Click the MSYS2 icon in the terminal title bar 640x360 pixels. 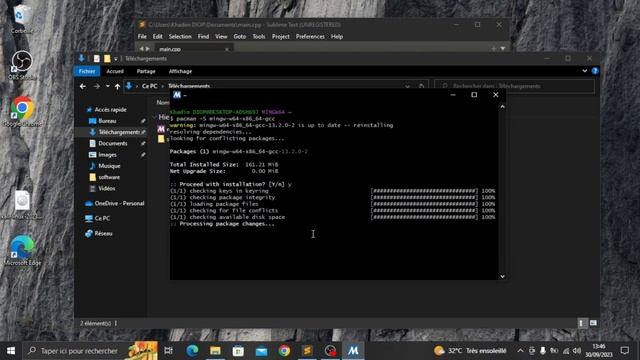coord(177,95)
